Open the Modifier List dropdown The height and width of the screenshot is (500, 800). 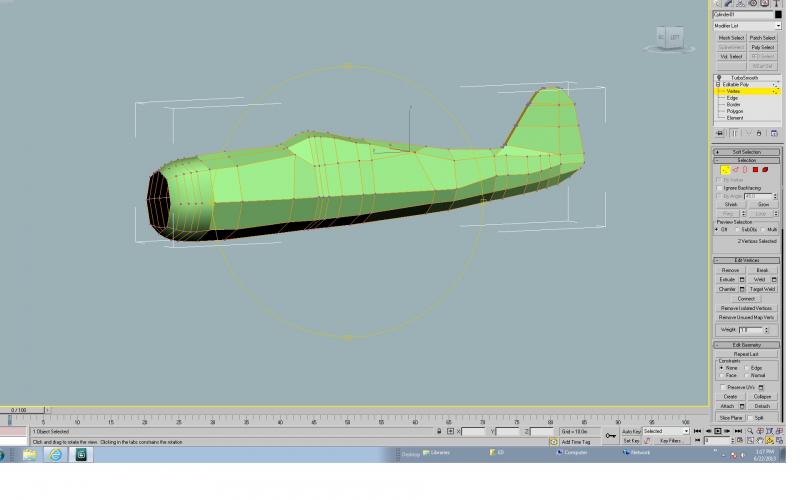pyautogui.click(x=747, y=26)
